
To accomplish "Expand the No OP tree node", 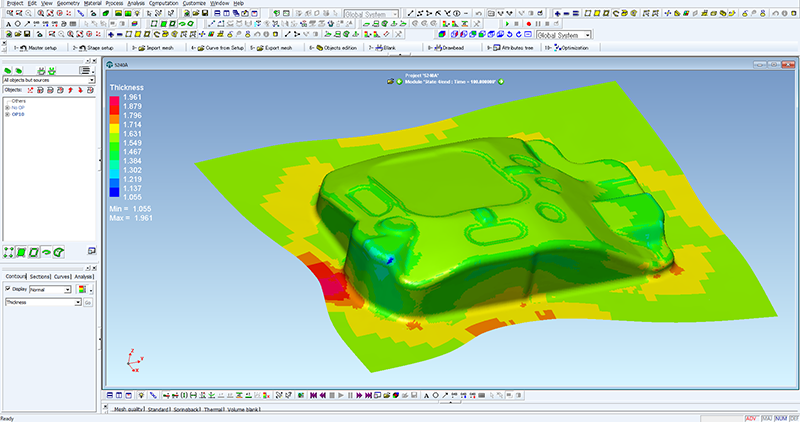I will [8, 108].
